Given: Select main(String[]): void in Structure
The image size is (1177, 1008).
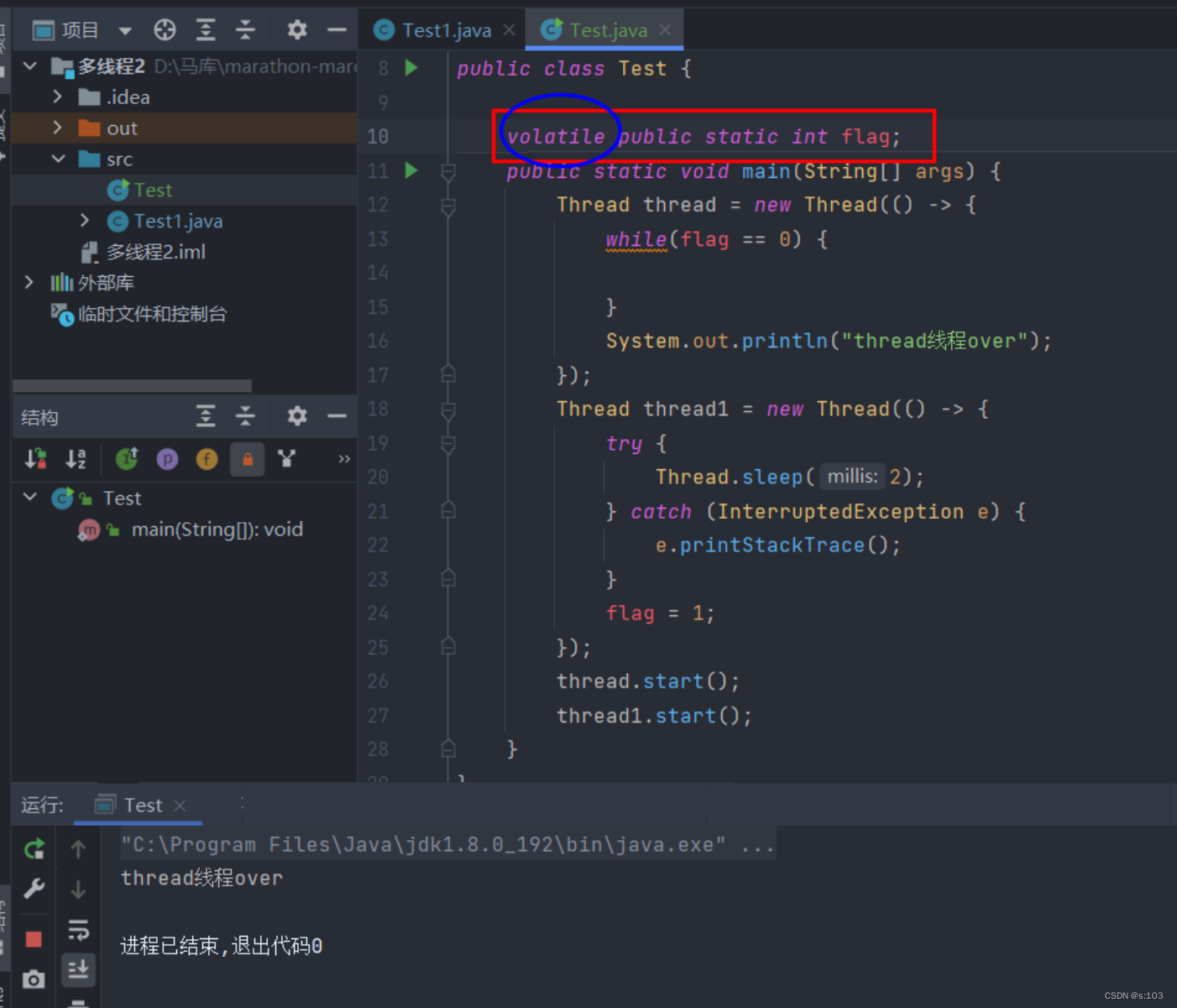Looking at the screenshot, I should 217,530.
